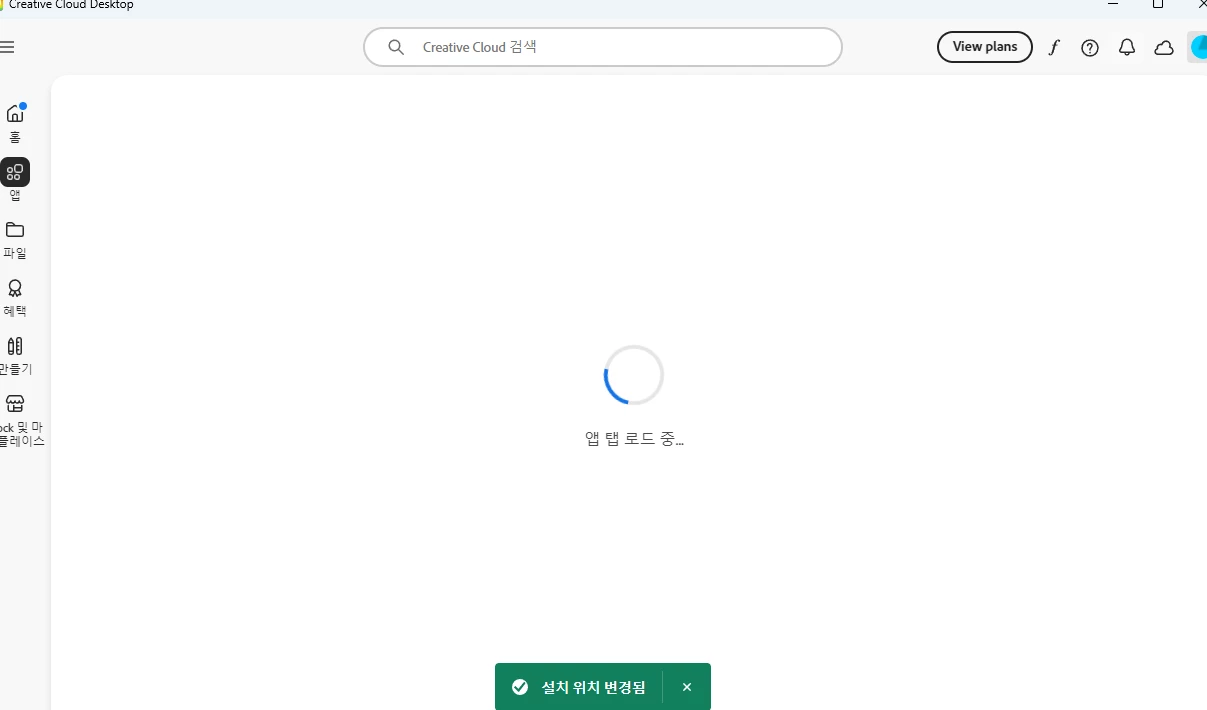Focus the Creative Cloud 검색 field
1207x710 pixels.
(603, 47)
